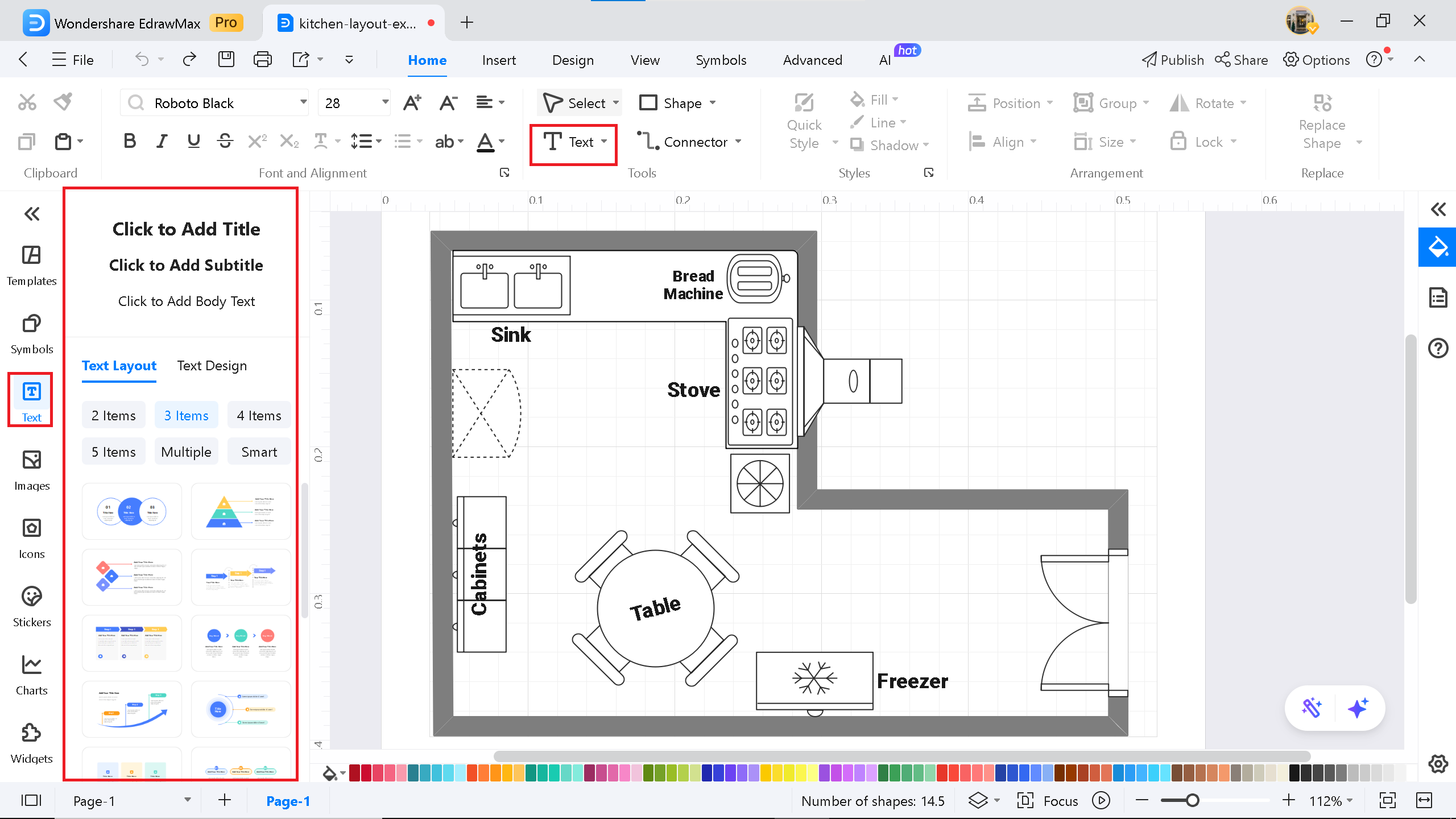Screen dimensions: 1456x819
Task: Click Click to Add Title text
Action: pyautogui.click(x=186, y=229)
